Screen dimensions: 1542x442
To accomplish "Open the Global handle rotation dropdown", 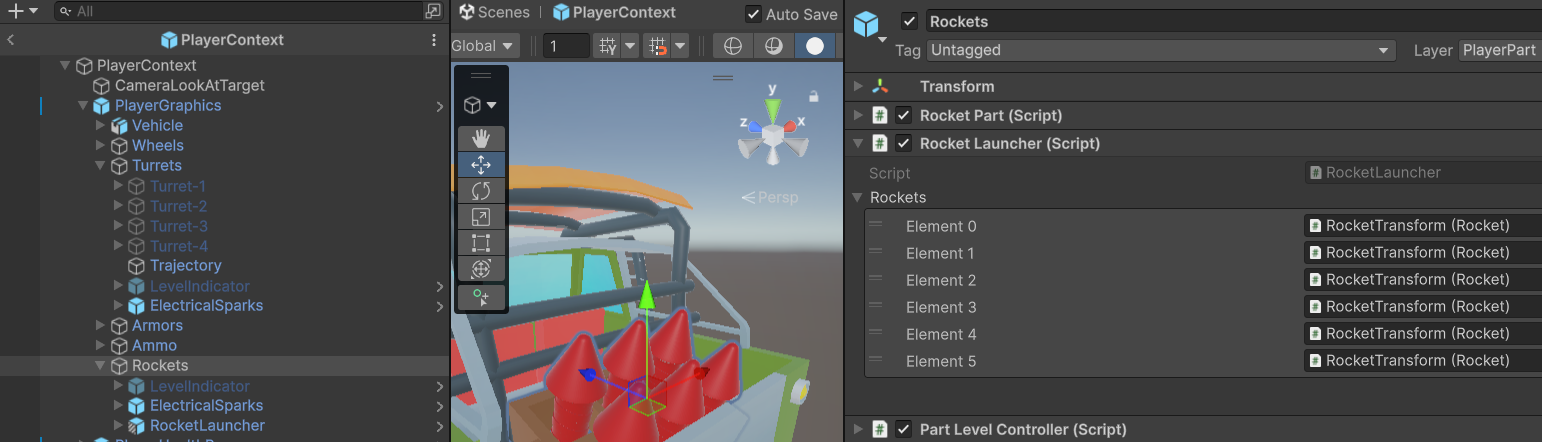I will point(483,46).
